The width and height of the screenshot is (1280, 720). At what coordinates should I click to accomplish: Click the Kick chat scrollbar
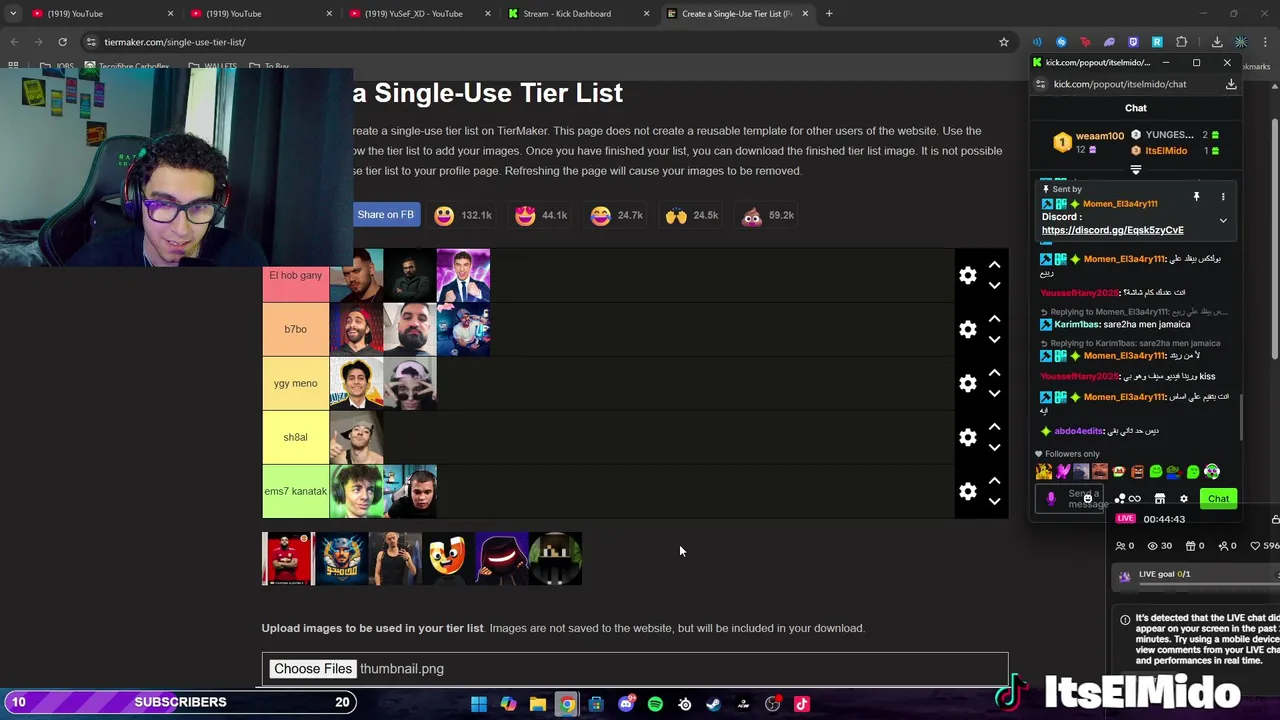pyautogui.click(x=1241, y=415)
